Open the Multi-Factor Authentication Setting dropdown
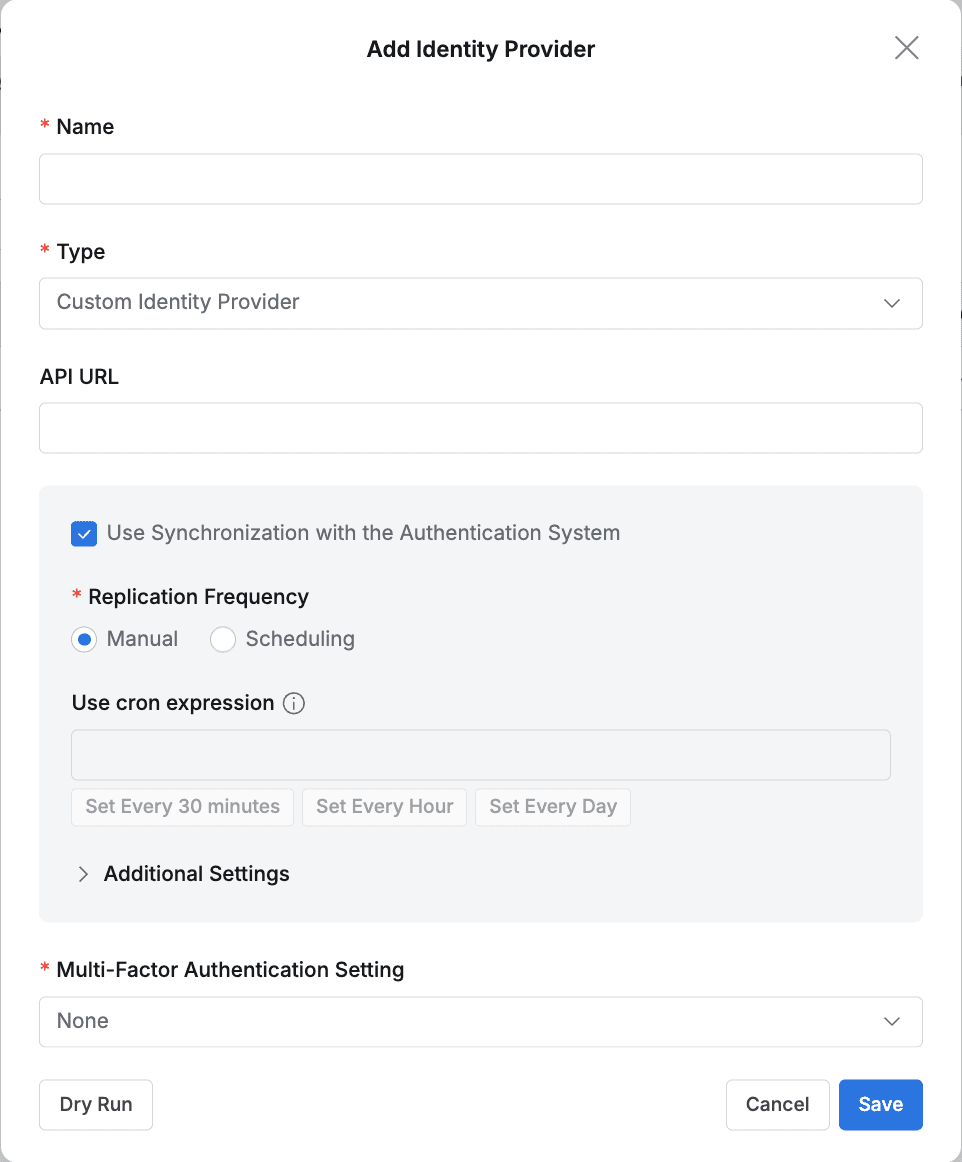The image size is (962, 1162). click(480, 1021)
